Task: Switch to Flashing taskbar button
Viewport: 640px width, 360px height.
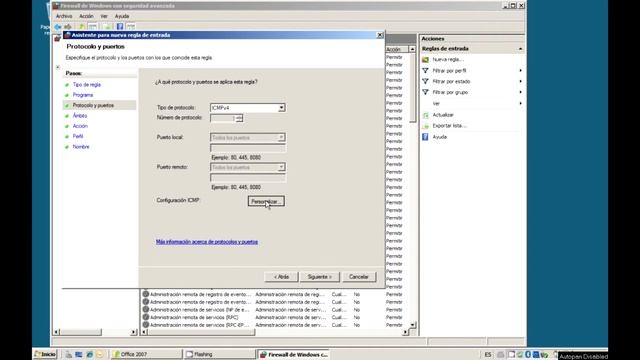Action: [220, 354]
